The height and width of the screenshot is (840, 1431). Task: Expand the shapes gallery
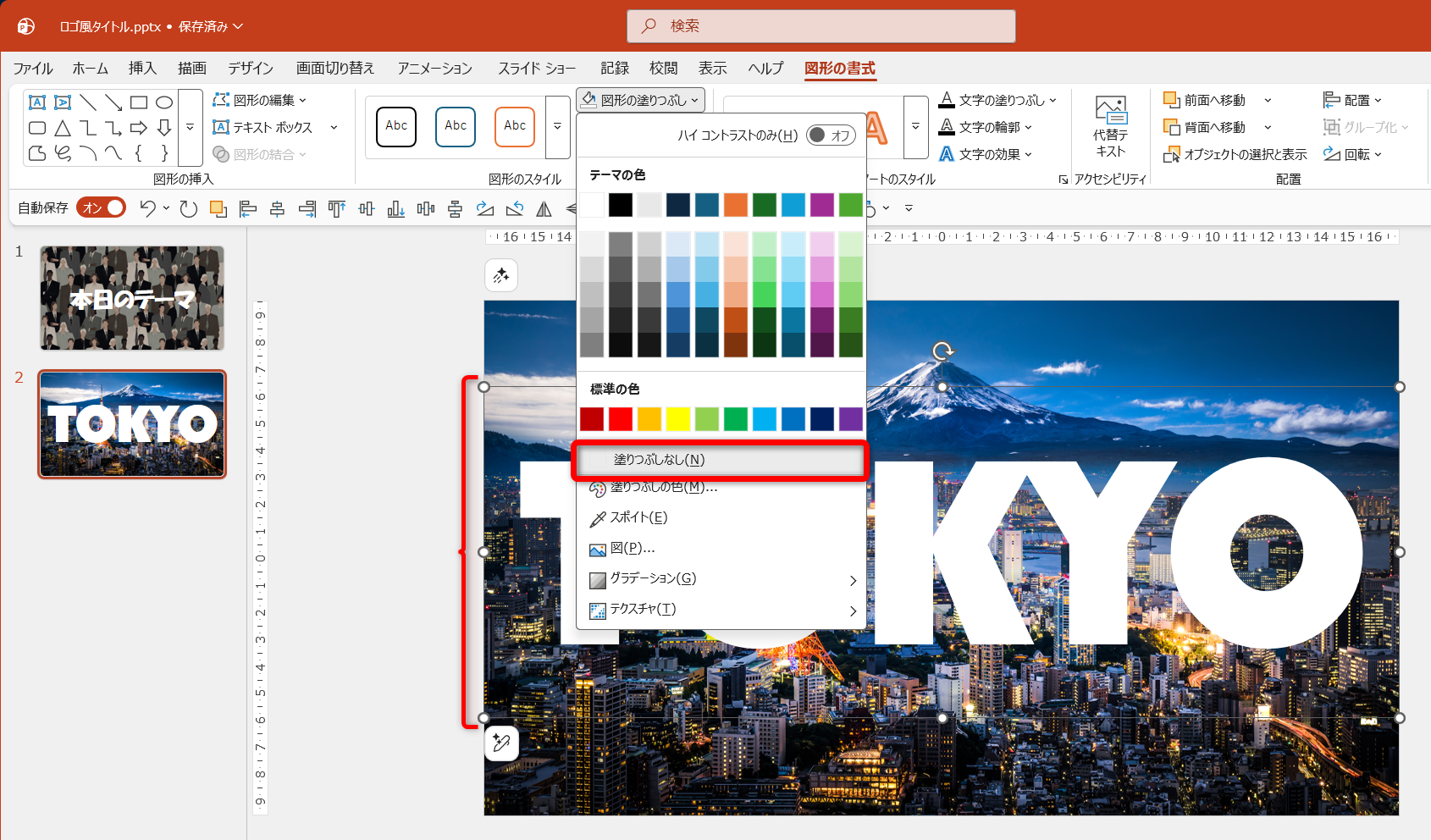pos(191,127)
